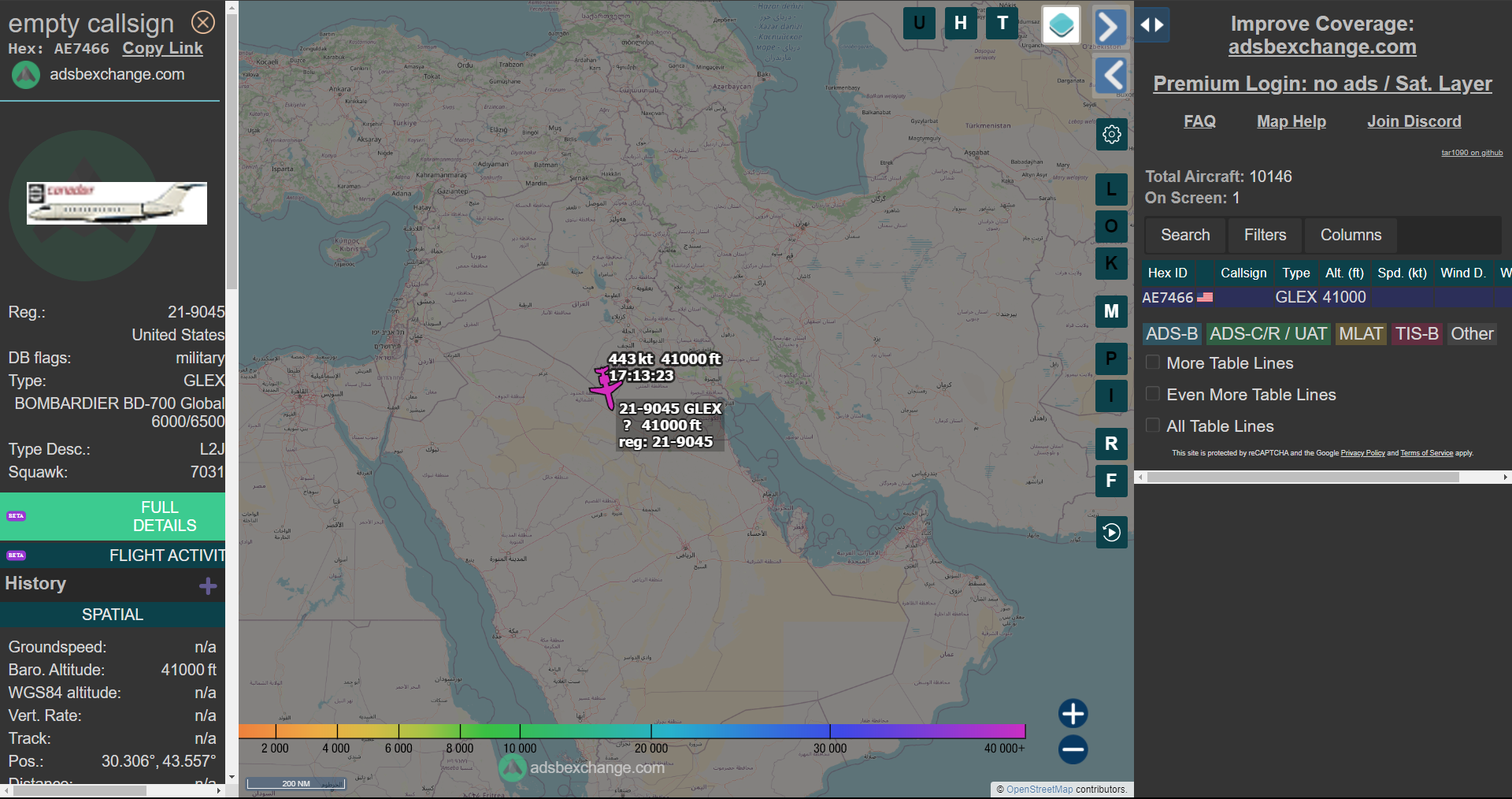Click the K map control button
1512x799 pixels.
tap(1111, 263)
